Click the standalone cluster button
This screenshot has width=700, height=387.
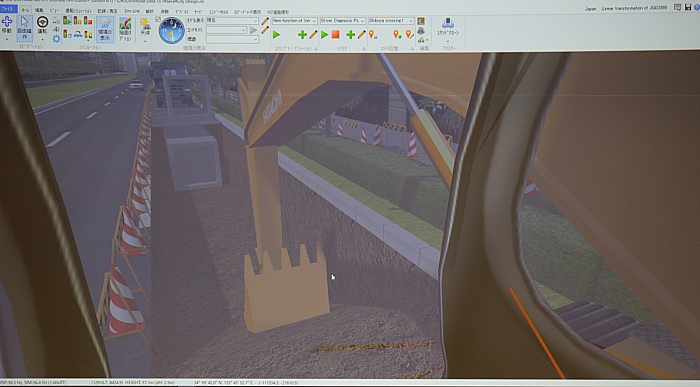click(x=447, y=28)
